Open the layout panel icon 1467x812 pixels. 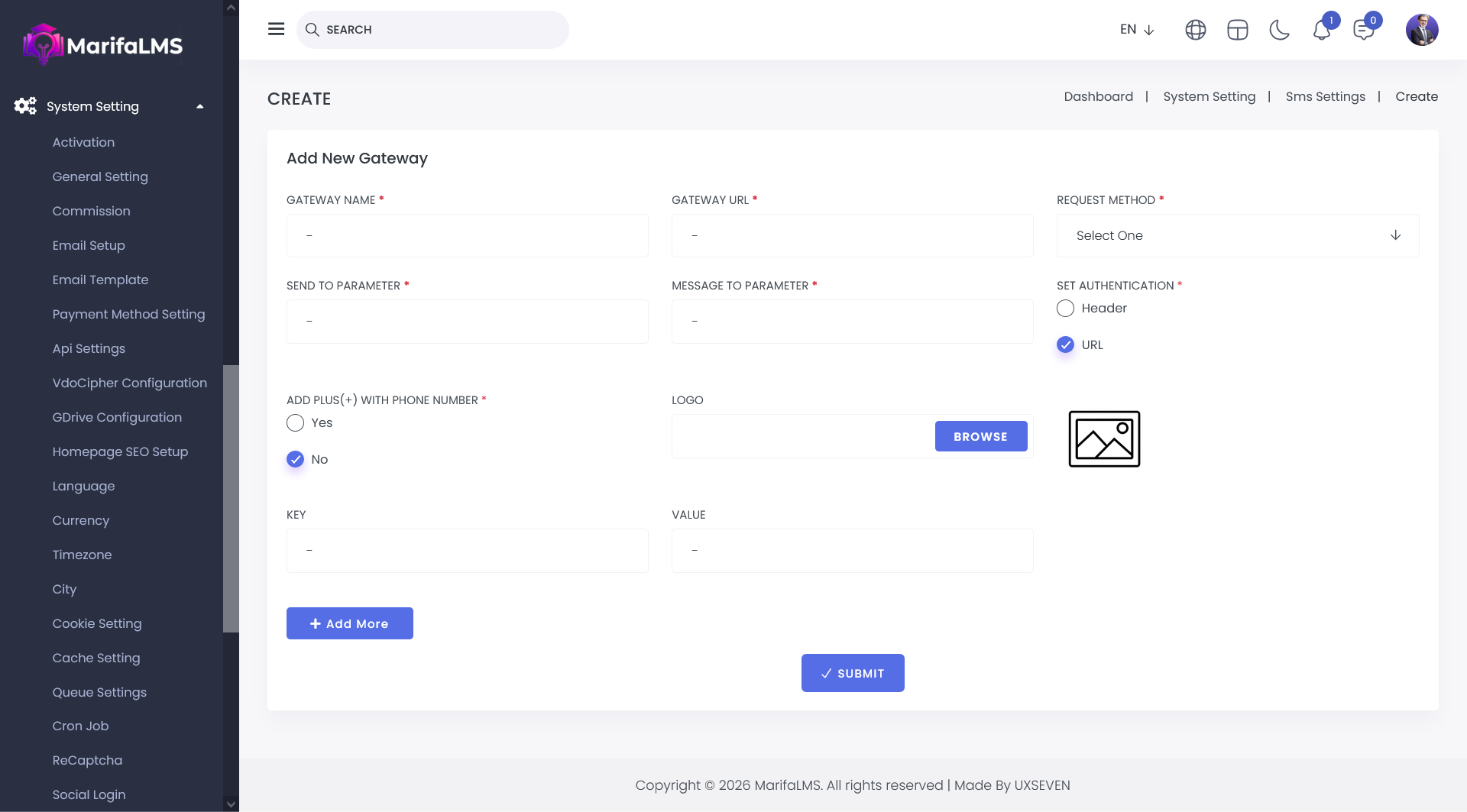tap(1237, 30)
